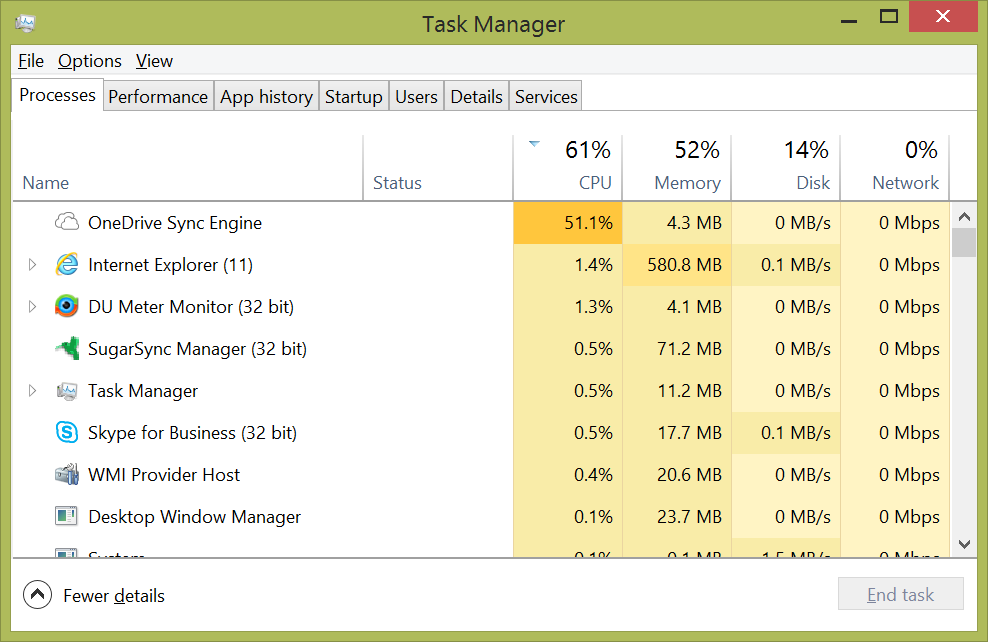The width and height of the screenshot is (988, 642).
Task: Click the WMI Provider Host icon
Action: point(67,475)
